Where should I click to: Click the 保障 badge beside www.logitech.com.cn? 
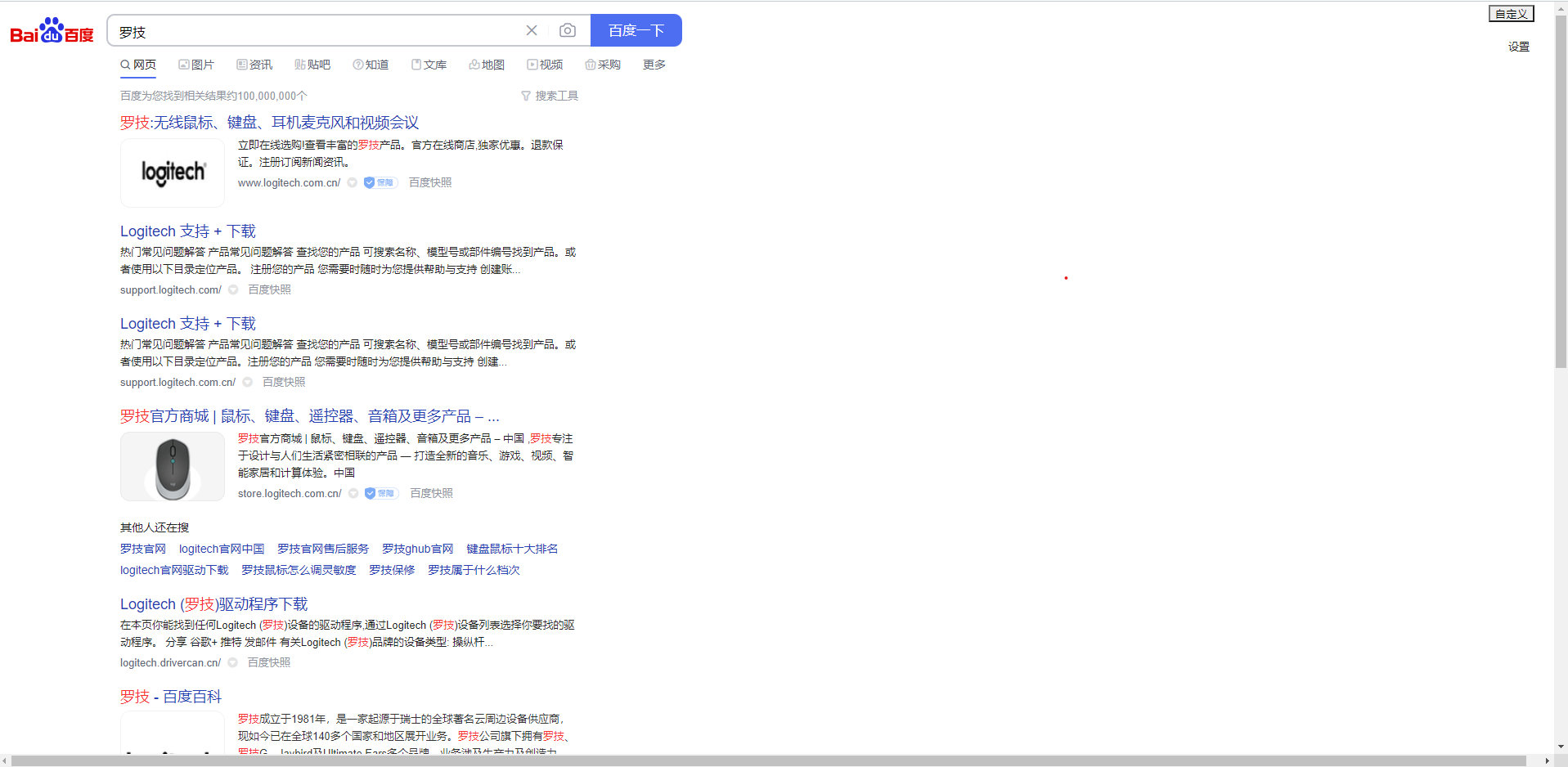click(x=380, y=182)
